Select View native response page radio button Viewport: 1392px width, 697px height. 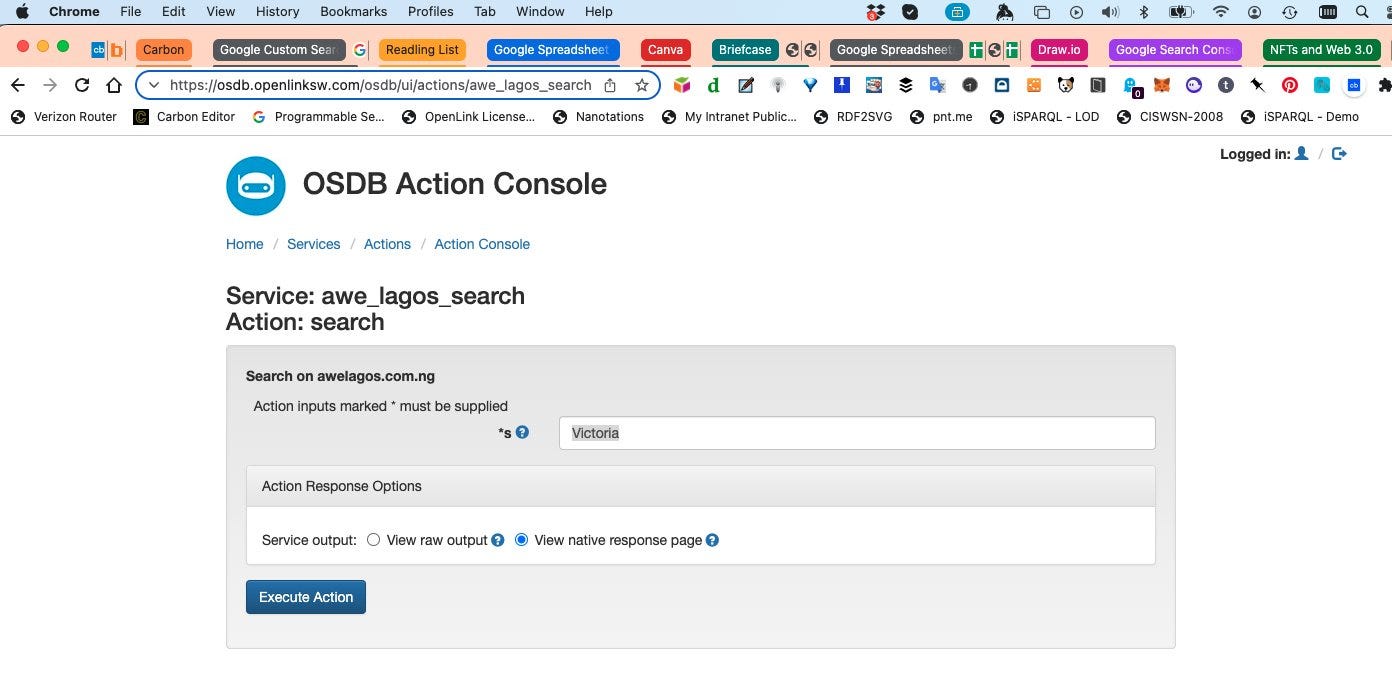point(521,540)
